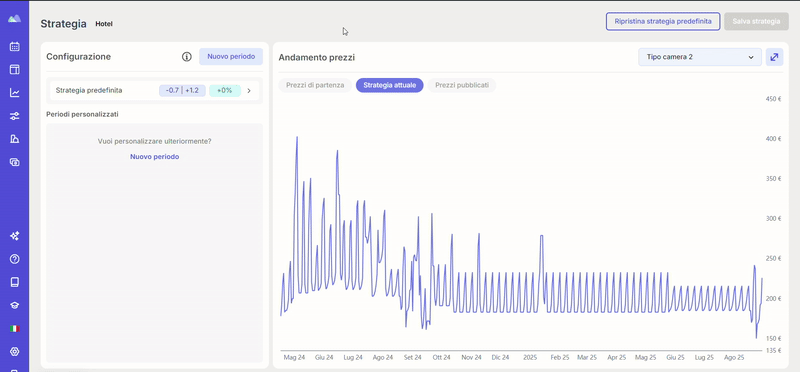This screenshot has width=800, height=372.
Task: Select the Prezzi di partenza toggle
Action: point(315,85)
